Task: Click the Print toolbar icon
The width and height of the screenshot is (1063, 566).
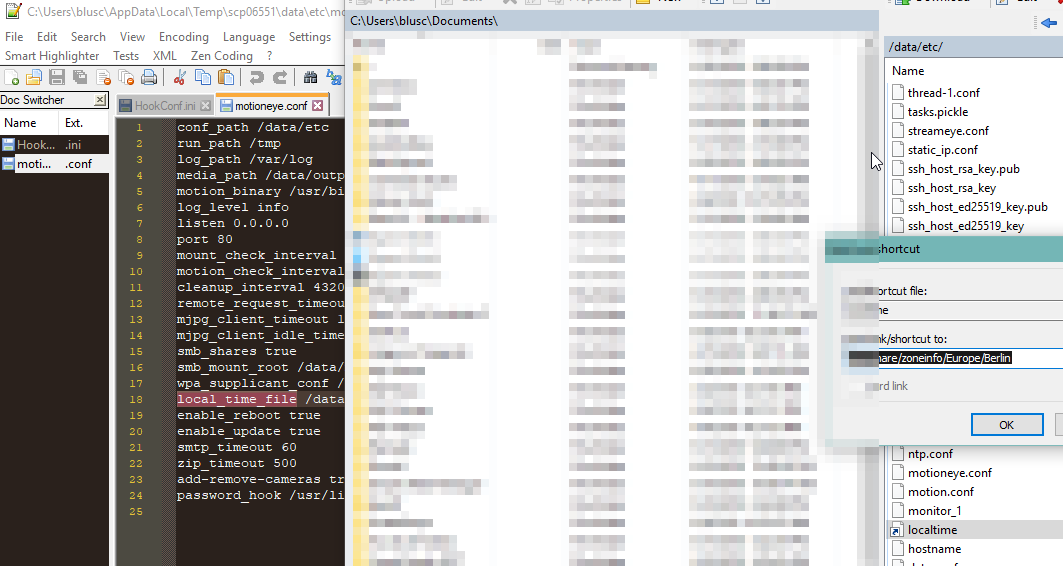Action: pyautogui.click(x=149, y=77)
